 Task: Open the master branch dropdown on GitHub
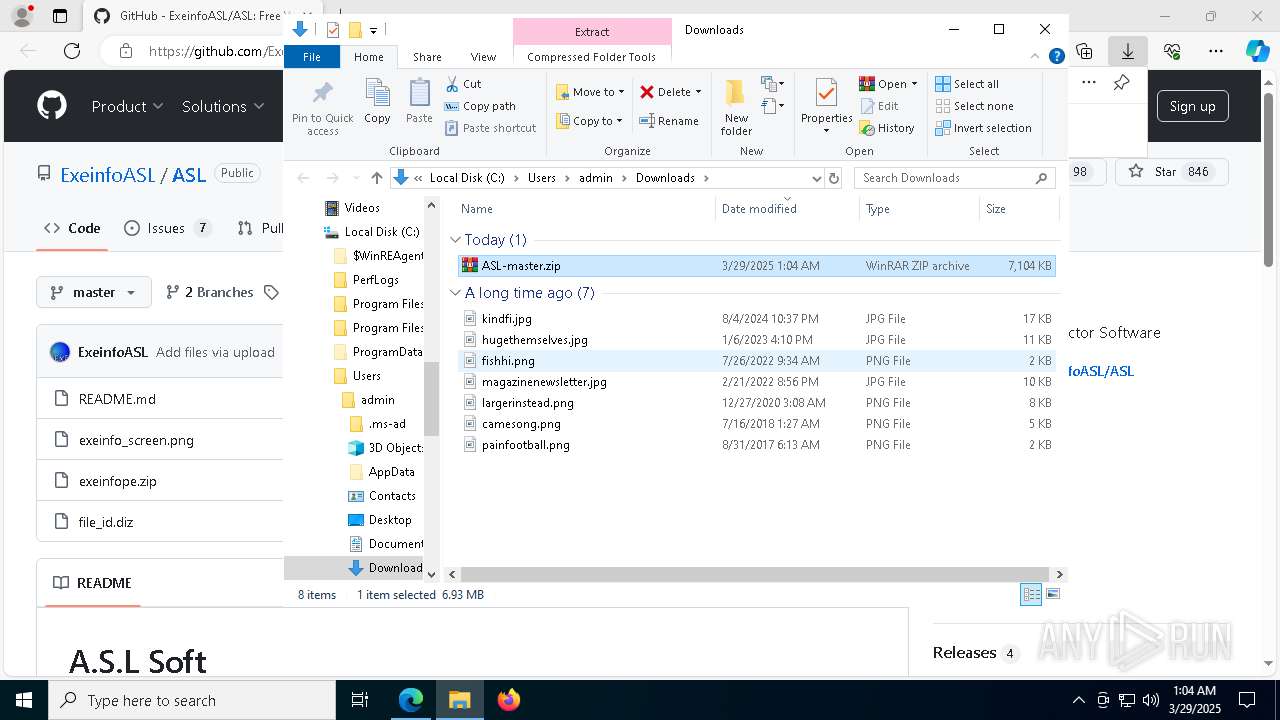click(94, 292)
